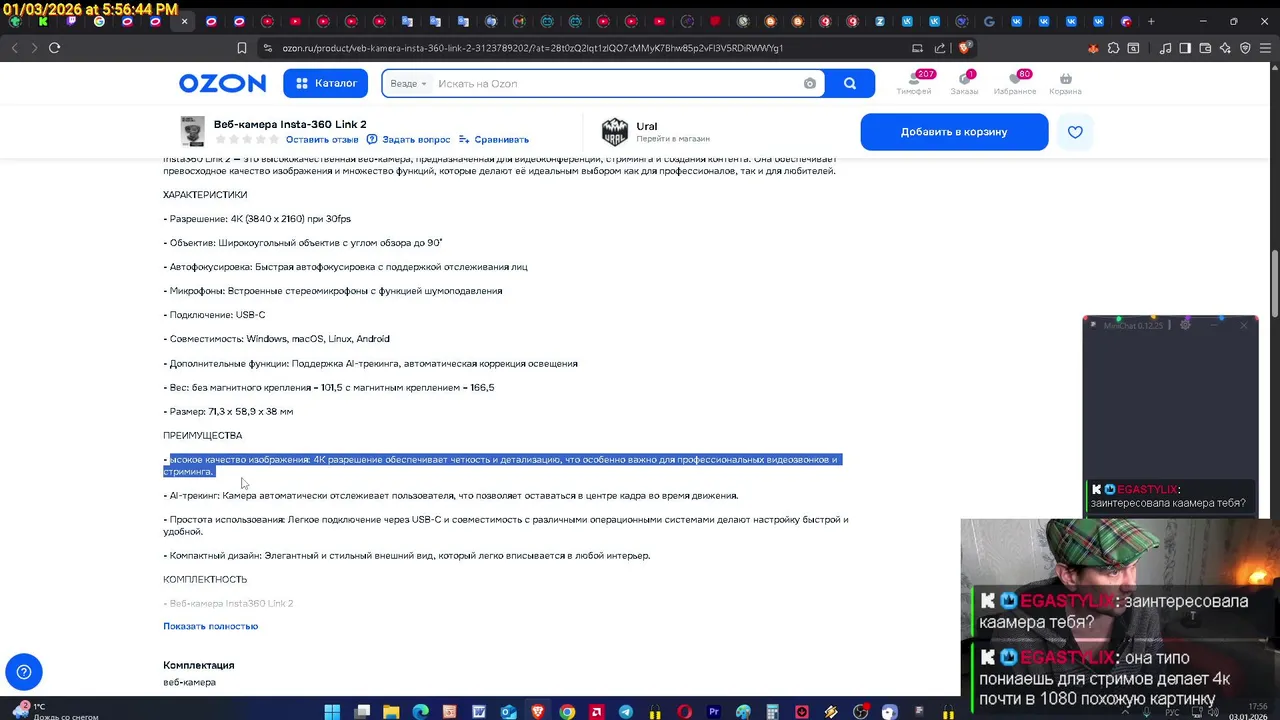This screenshot has height=720, width=1280.
Task: Click the Подключение: USB-C line
Action: click(x=214, y=315)
